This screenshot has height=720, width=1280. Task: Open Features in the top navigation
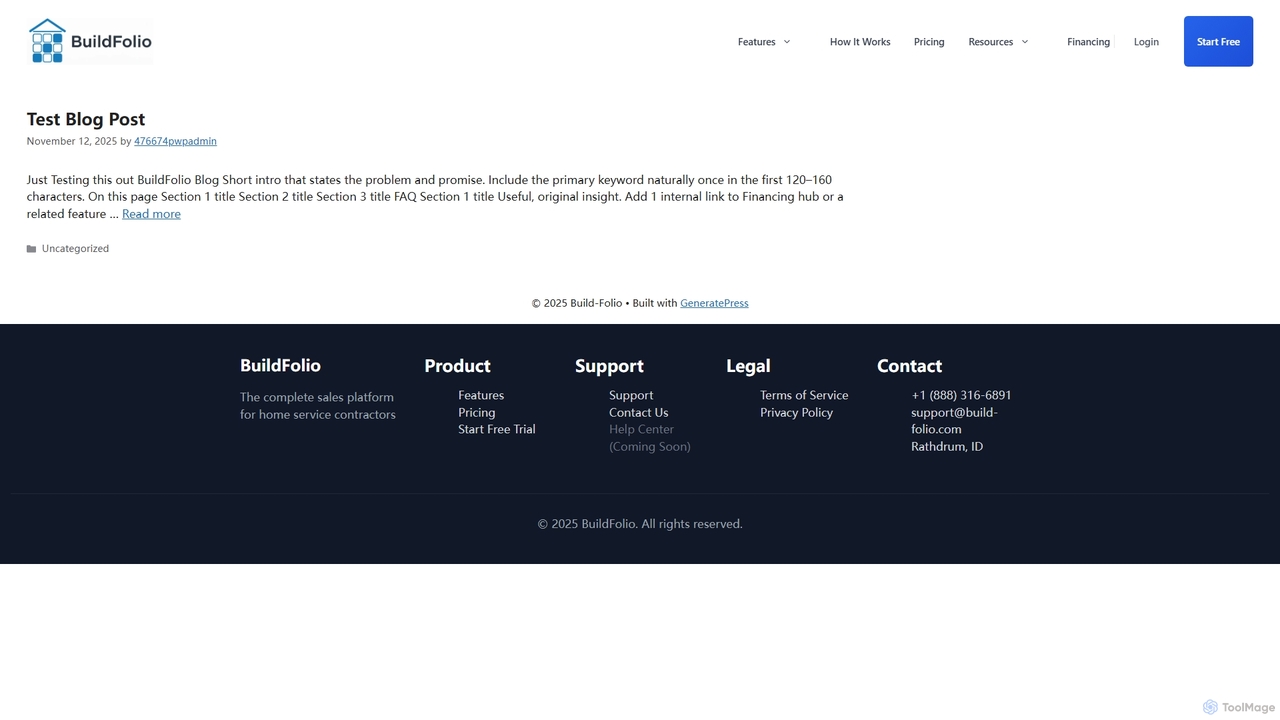[x=756, y=42]
